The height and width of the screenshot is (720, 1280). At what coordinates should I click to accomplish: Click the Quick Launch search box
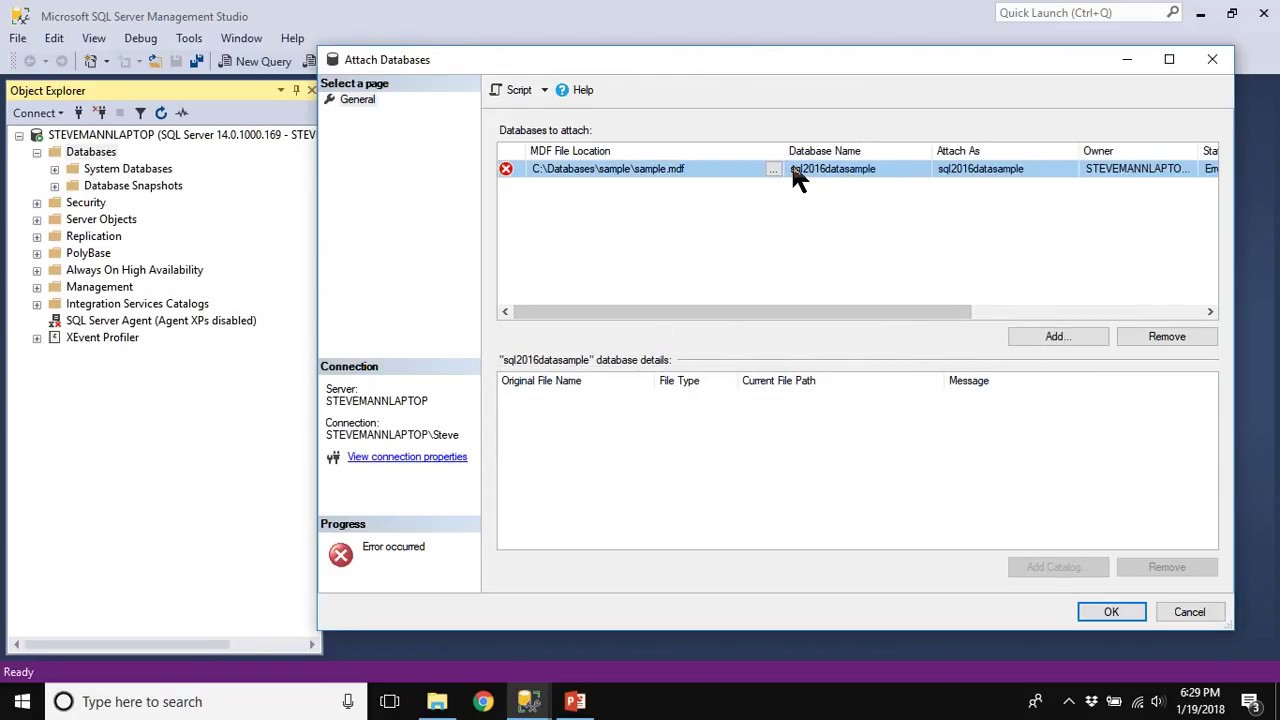[1088, 13]
